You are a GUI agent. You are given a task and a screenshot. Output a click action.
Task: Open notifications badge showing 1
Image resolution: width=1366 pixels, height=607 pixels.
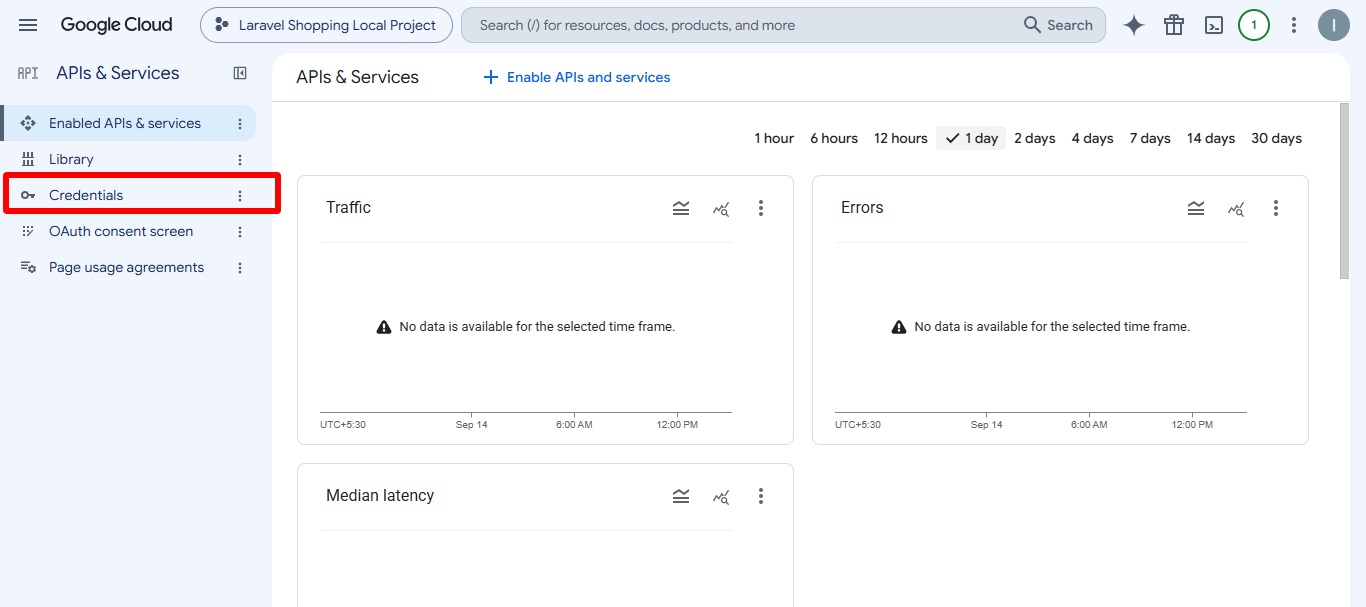click(x=1254, y=25)
